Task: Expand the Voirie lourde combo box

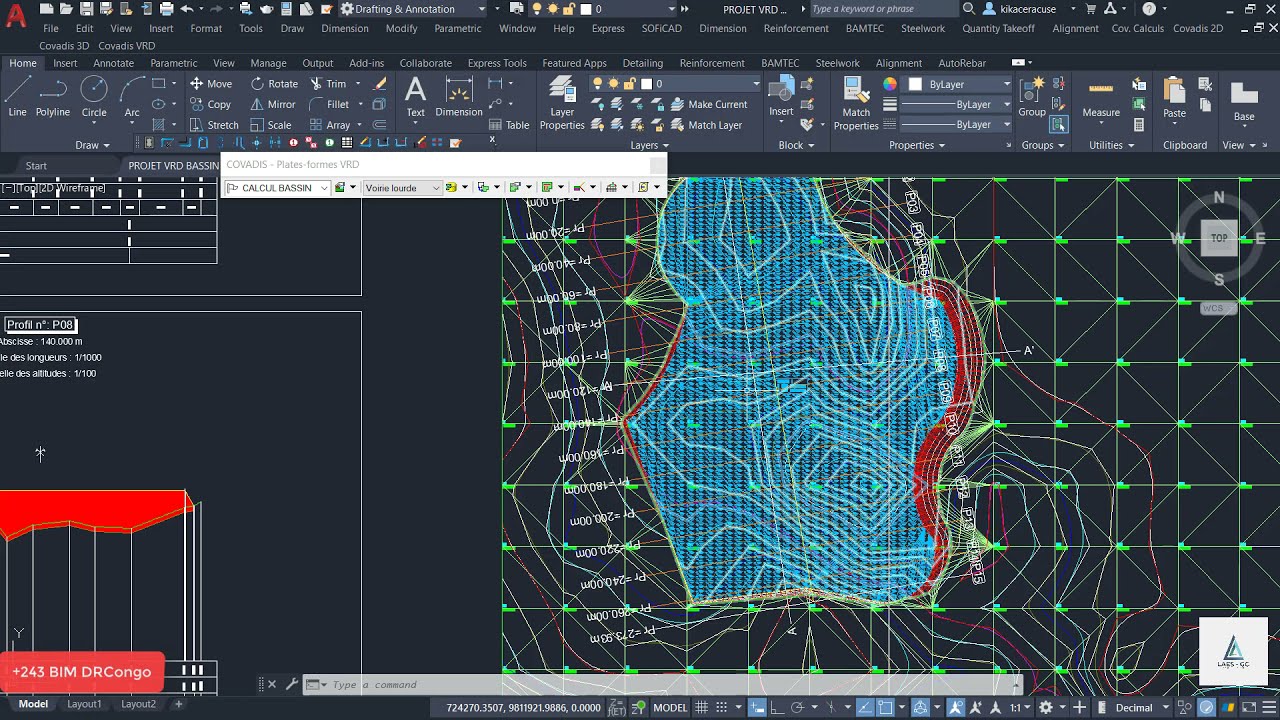Action: (x=402, y=188)
